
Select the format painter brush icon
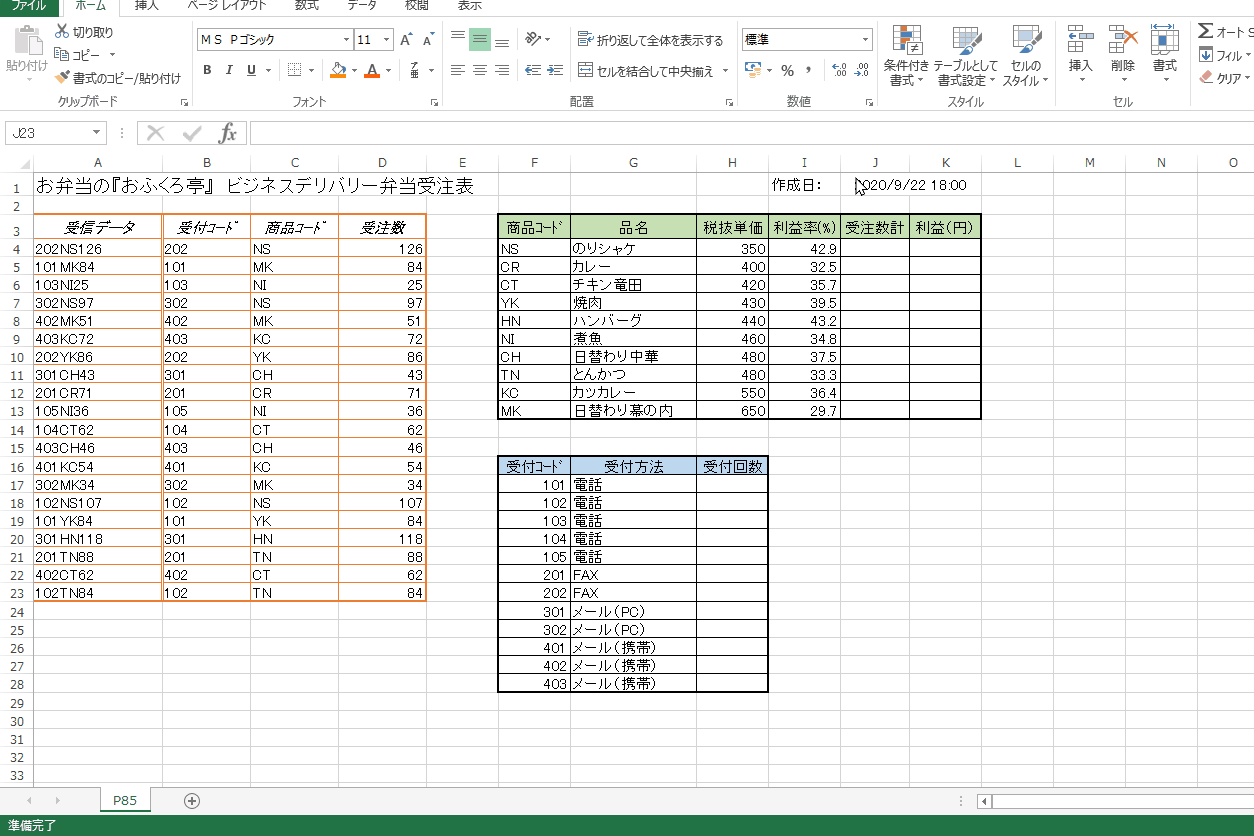pyautogui.click(x=62, y=77)
